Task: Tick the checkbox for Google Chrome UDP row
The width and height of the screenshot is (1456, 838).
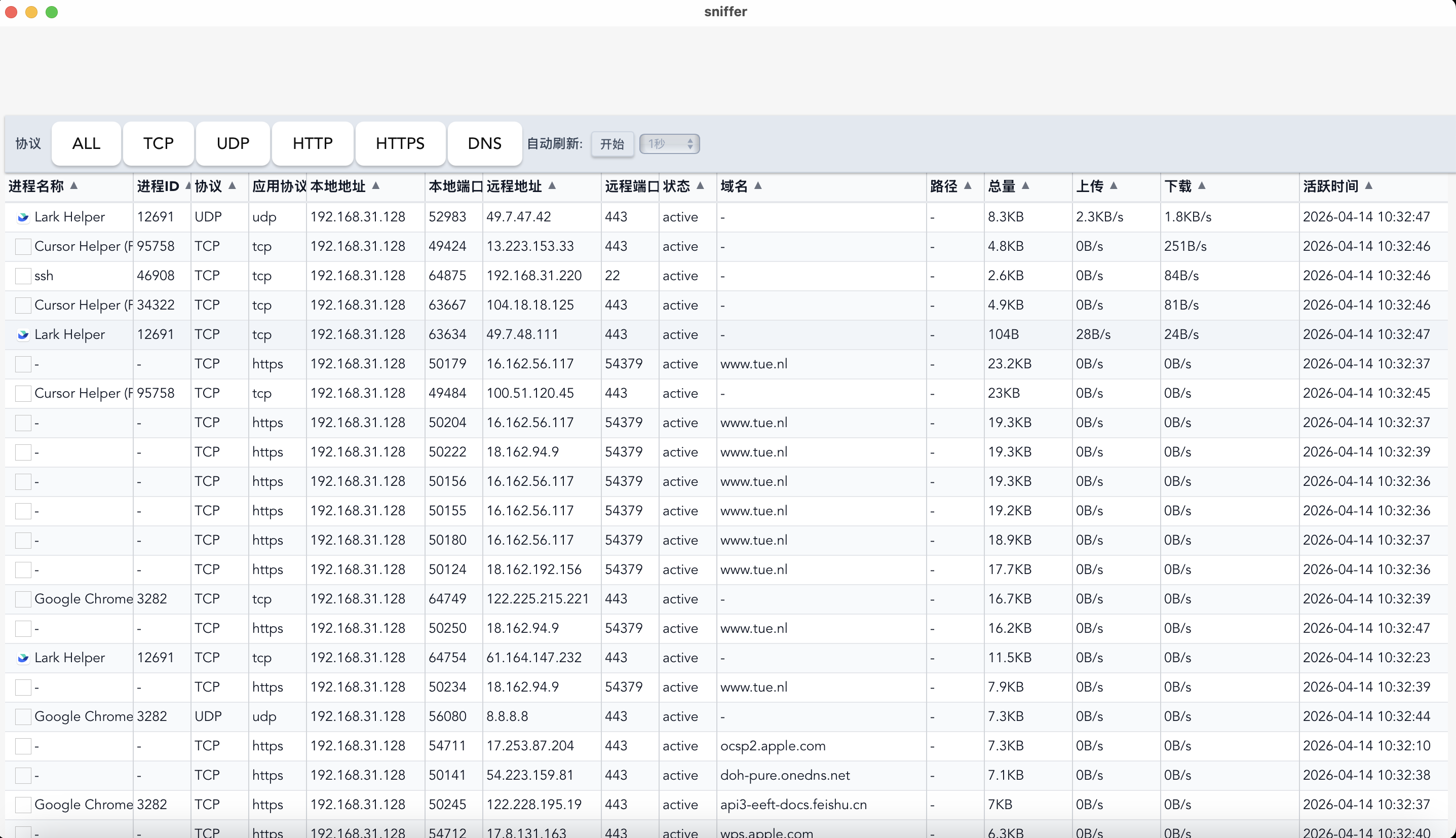Action: coord(23,716)
